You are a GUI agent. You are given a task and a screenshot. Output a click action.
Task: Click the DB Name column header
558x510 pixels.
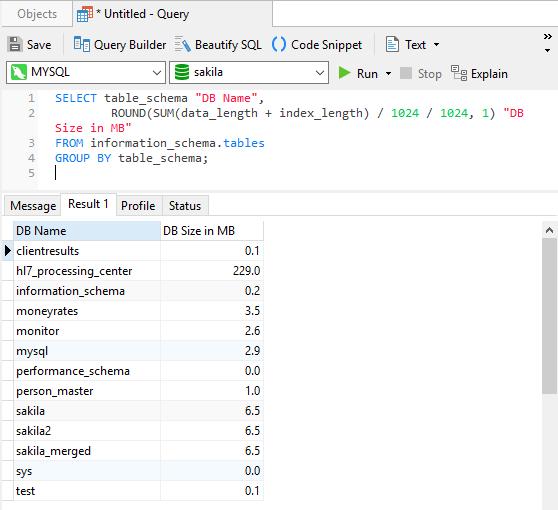click(x=87, y=231)
